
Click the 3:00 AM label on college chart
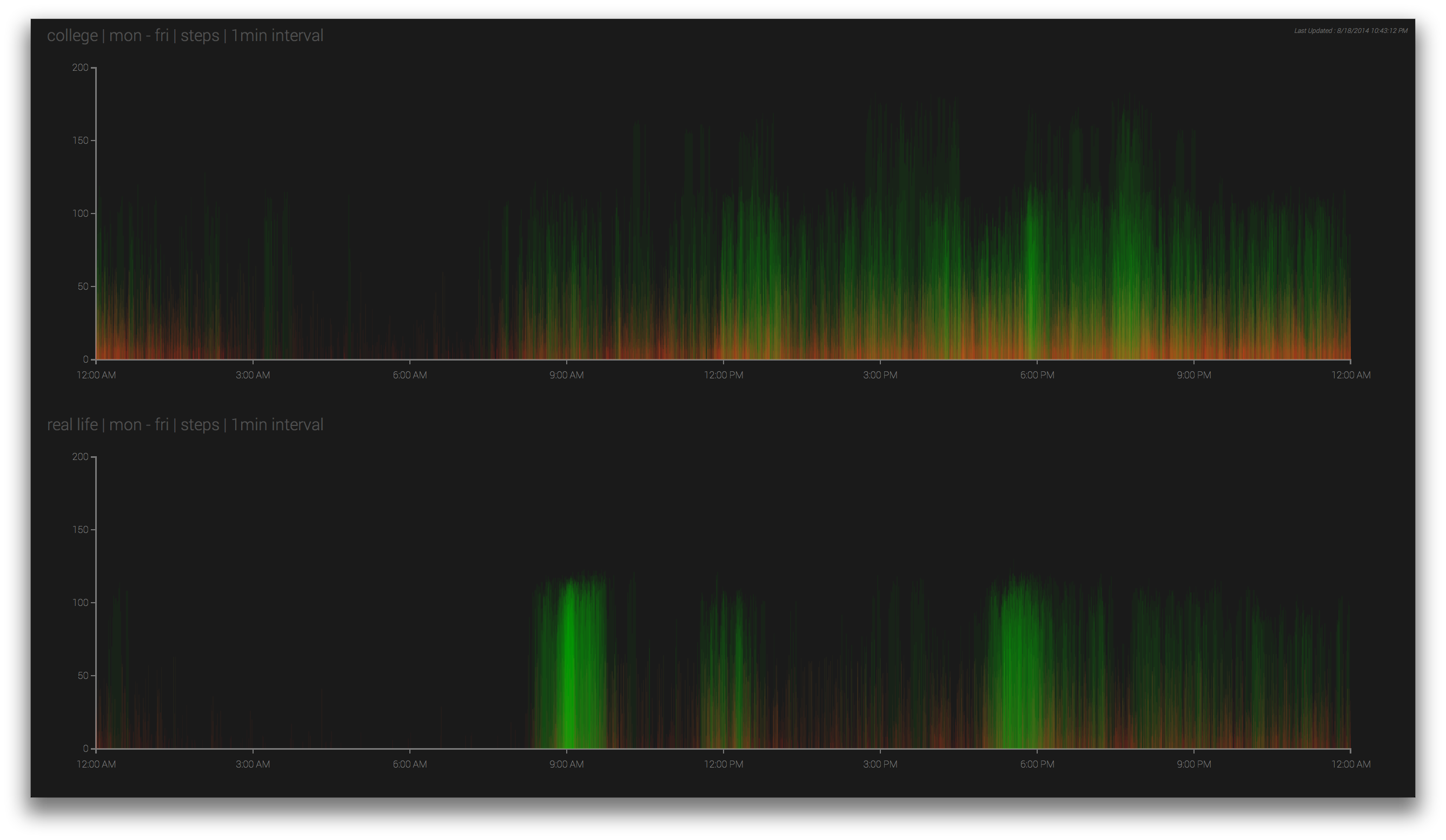pos(253,375)
